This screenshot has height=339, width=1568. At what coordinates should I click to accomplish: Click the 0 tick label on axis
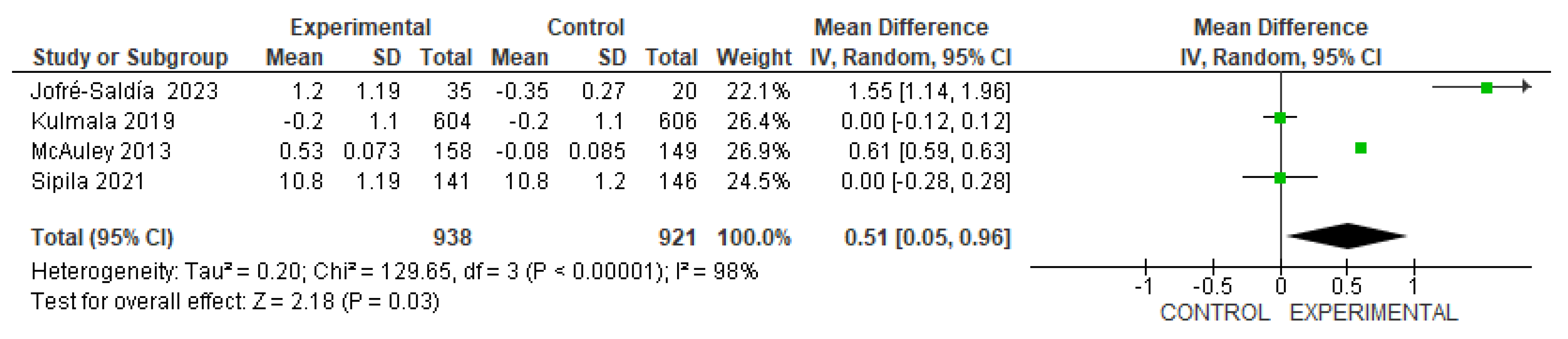pyautogui.click(x=1281, y=286)
